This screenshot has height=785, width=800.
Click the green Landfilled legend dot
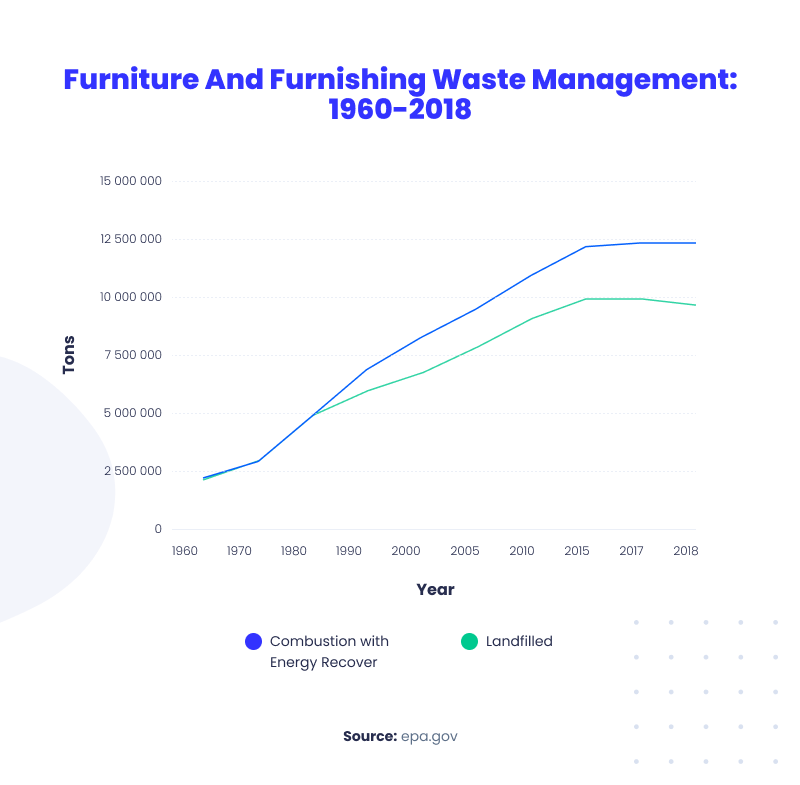pyautogui.click(x=469, y=641)
